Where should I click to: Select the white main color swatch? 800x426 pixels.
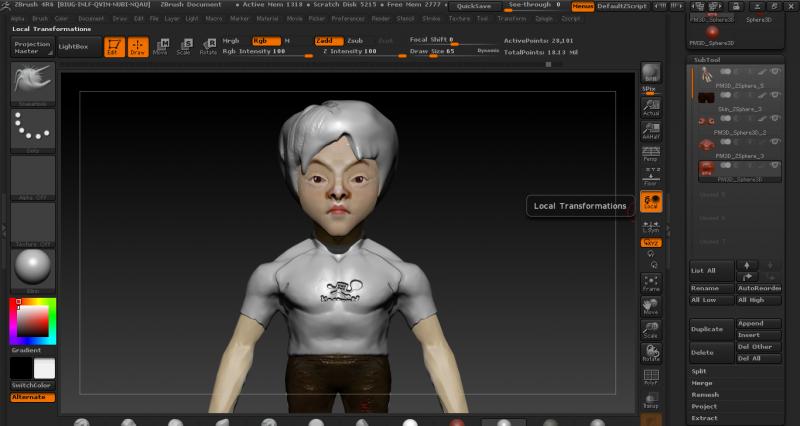44,368
